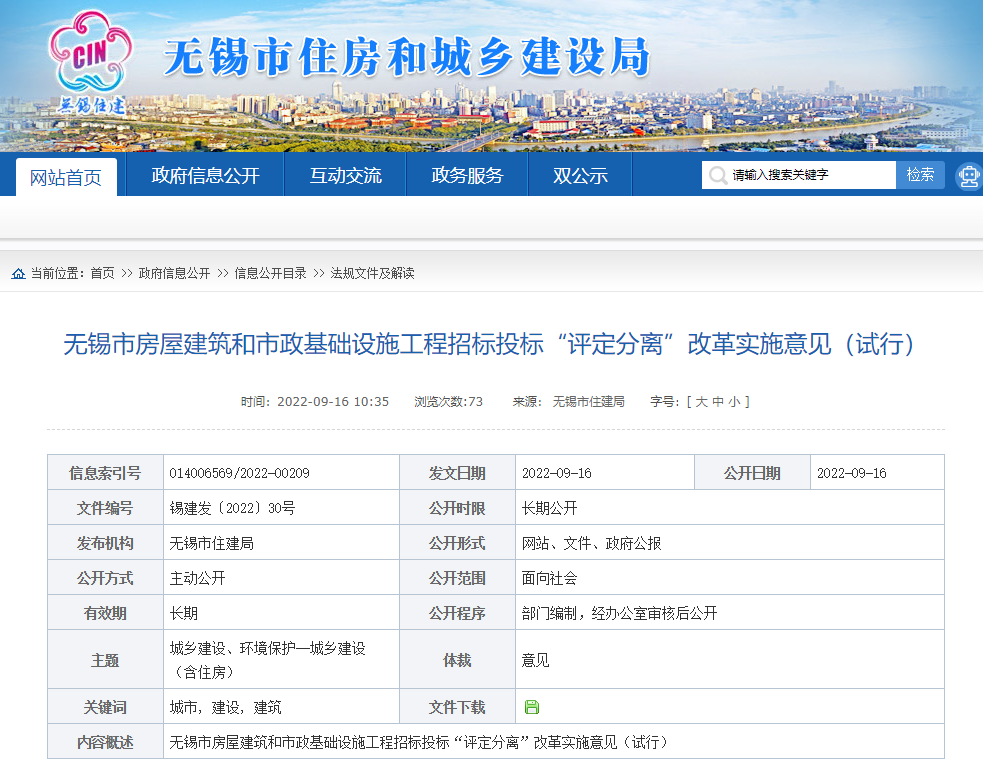Viewport: 983px width, 767px height.
Task: Open the 互动交流 menu
Action: [x=345, y=174]
